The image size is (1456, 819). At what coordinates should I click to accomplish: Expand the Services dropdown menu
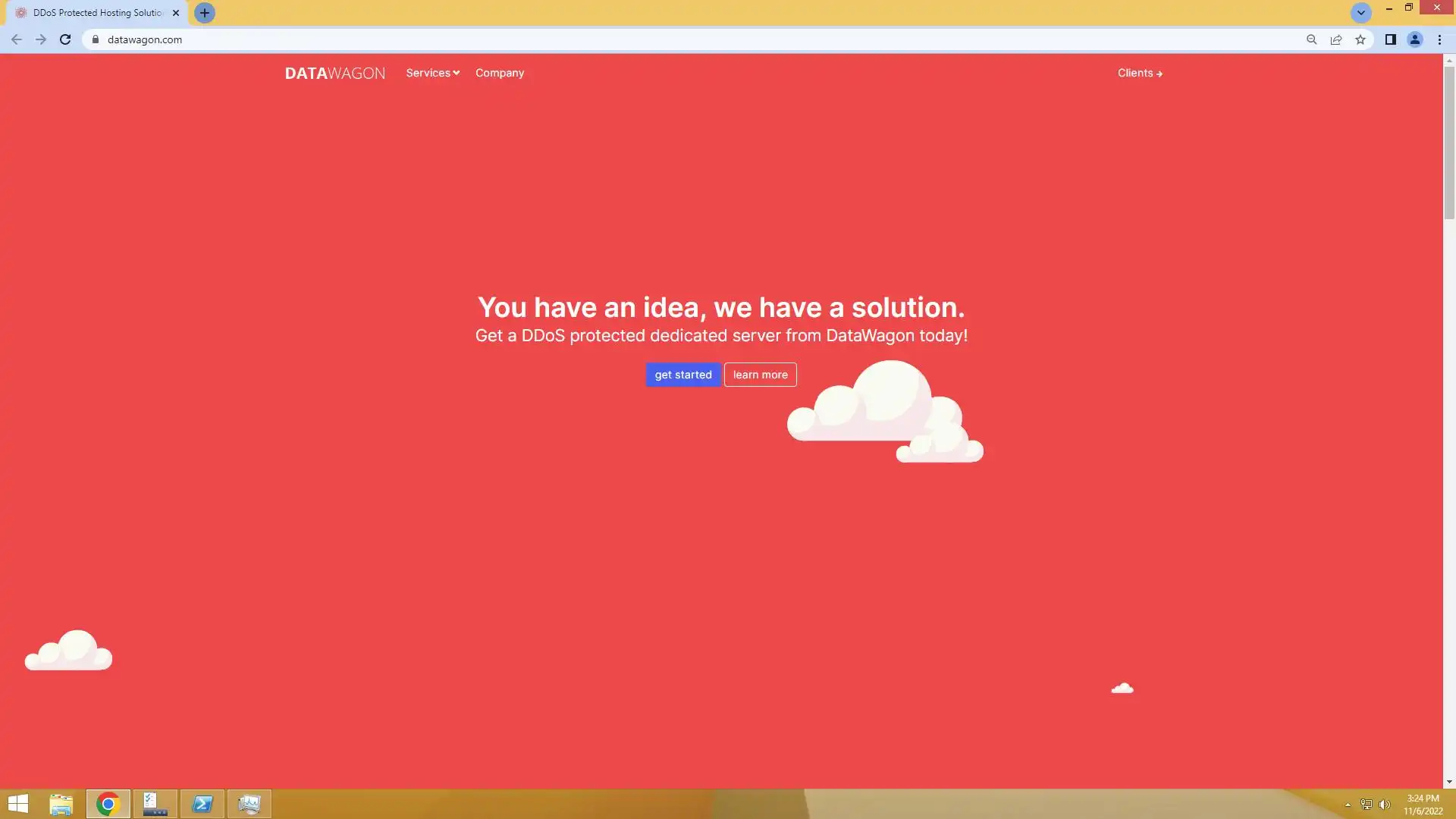432,73
